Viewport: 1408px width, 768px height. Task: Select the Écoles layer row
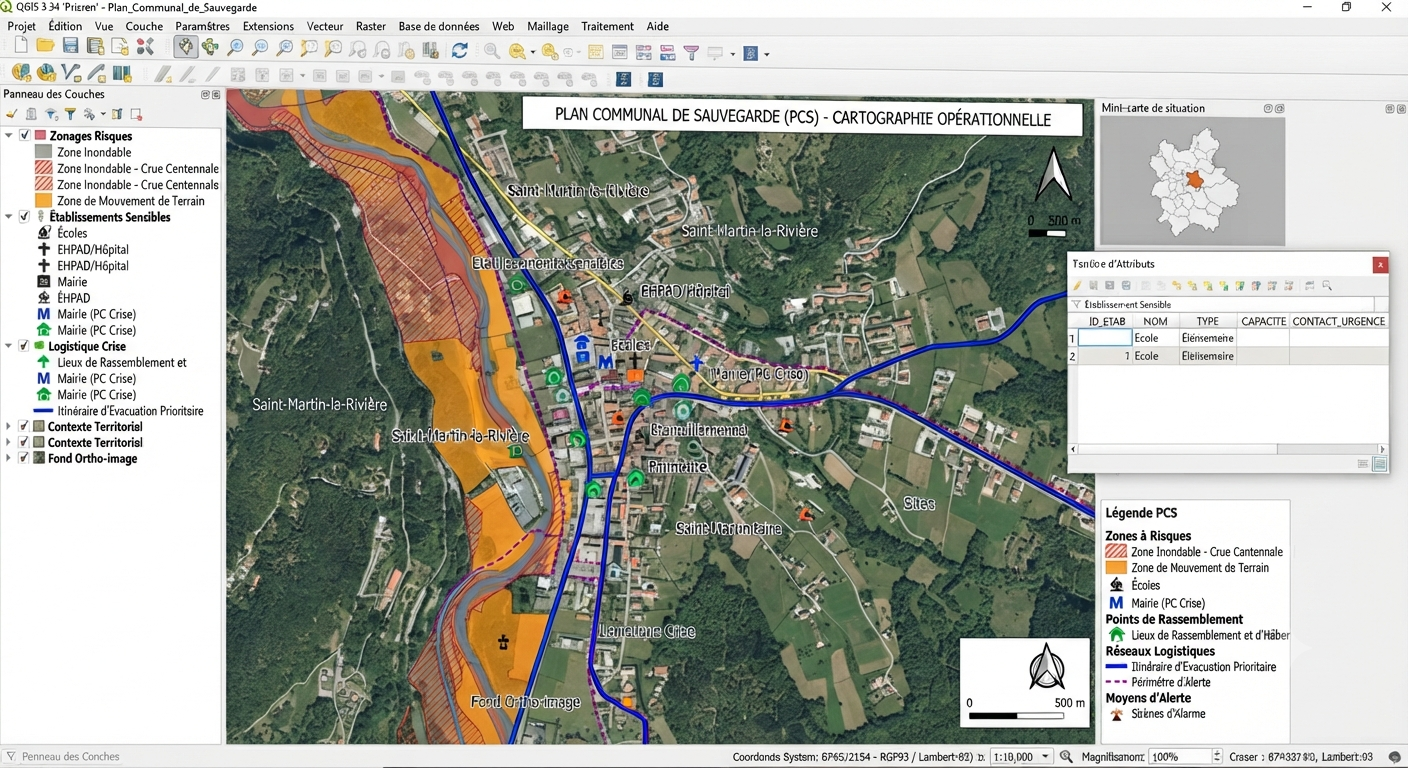pos(72,233)
